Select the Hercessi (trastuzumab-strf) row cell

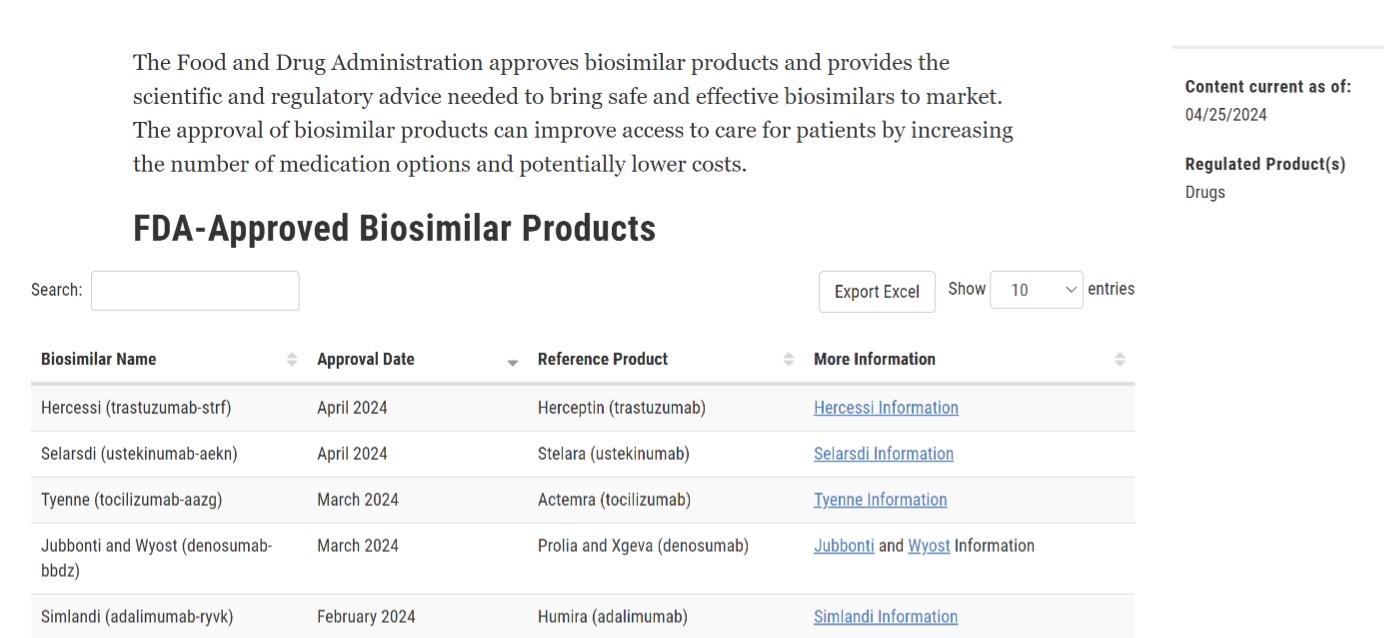(136, 408)
